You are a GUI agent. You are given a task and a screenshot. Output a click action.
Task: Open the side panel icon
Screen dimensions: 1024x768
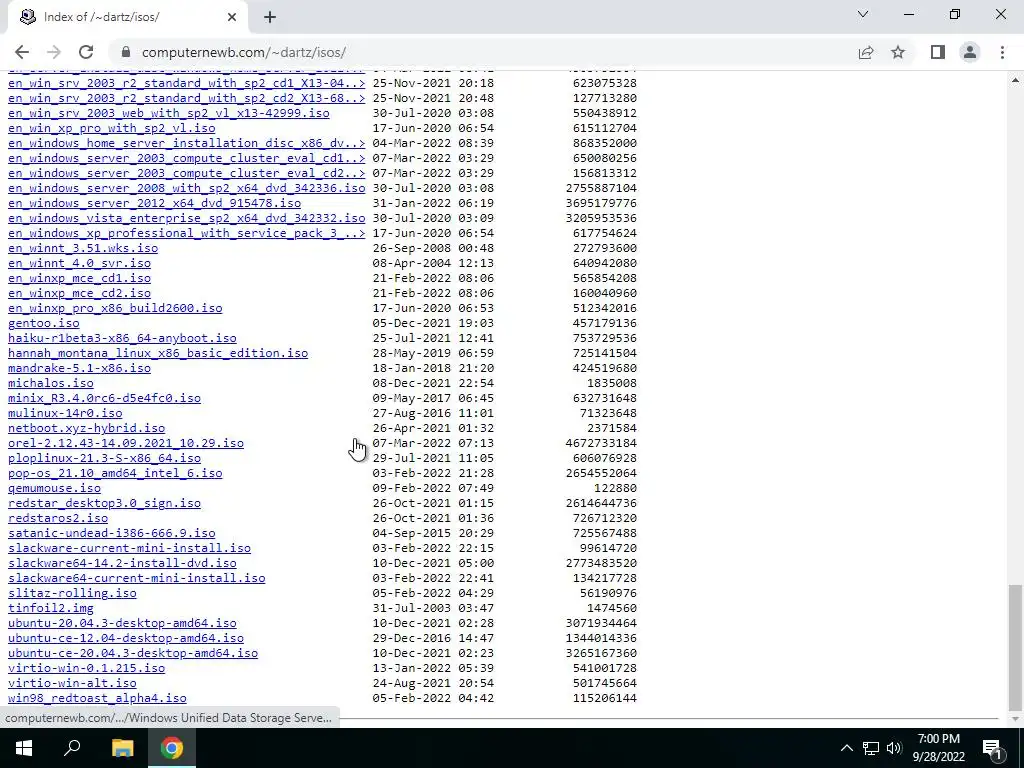pyautogui.click(x=938, y=52)
